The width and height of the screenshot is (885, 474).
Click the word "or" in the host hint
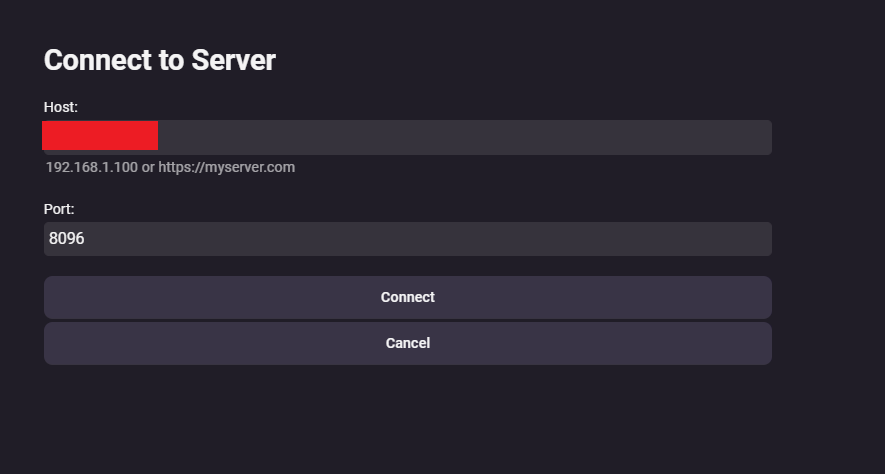pyautogui.click(x=148, y=167)
